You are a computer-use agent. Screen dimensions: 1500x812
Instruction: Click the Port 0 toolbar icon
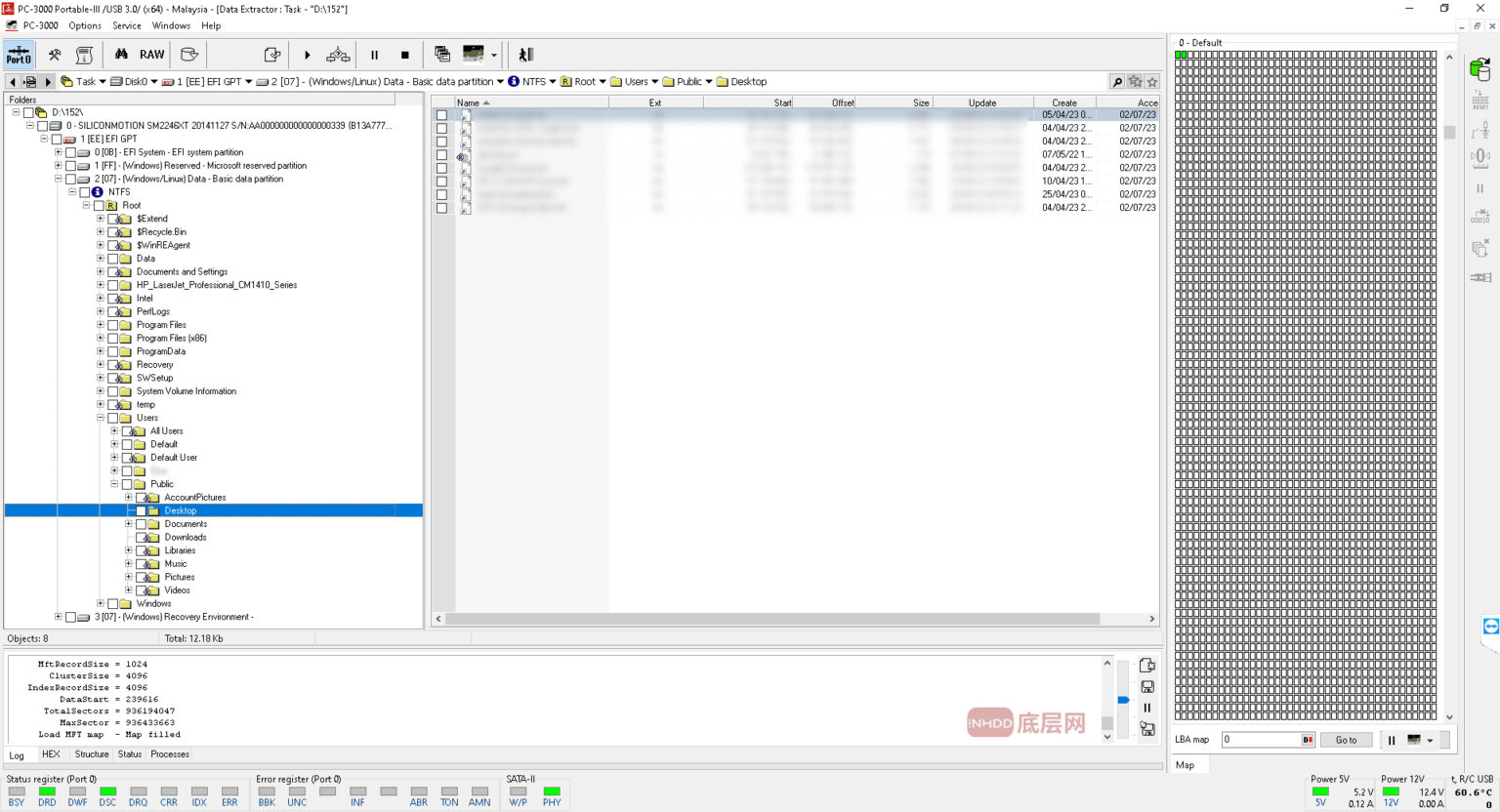[19, 55]
